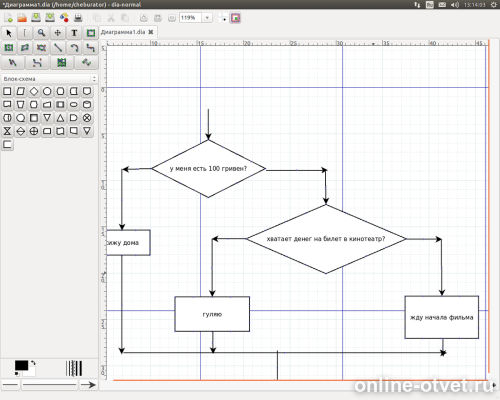
Task: Click the Print diagram icon
Action: coord(78,18)
